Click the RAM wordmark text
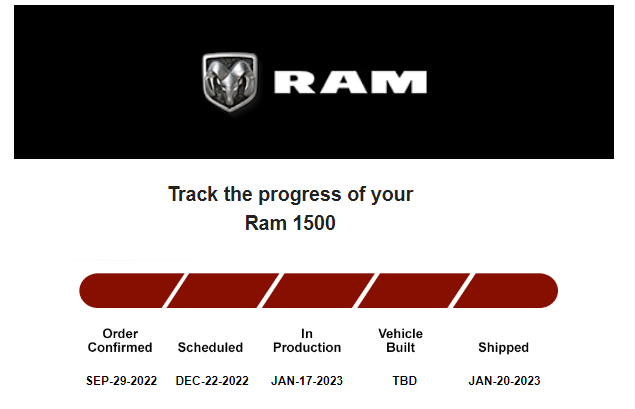Viewport: 635px width, 409px height. tap(350, 82)
